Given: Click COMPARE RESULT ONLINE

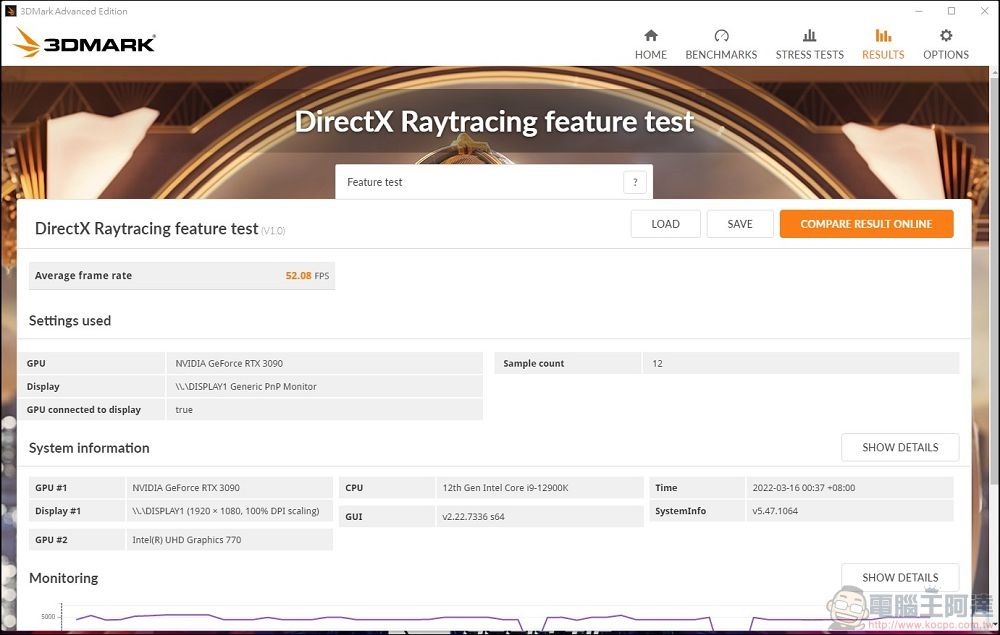Looking at the screenshot, I should coord(866,224).
